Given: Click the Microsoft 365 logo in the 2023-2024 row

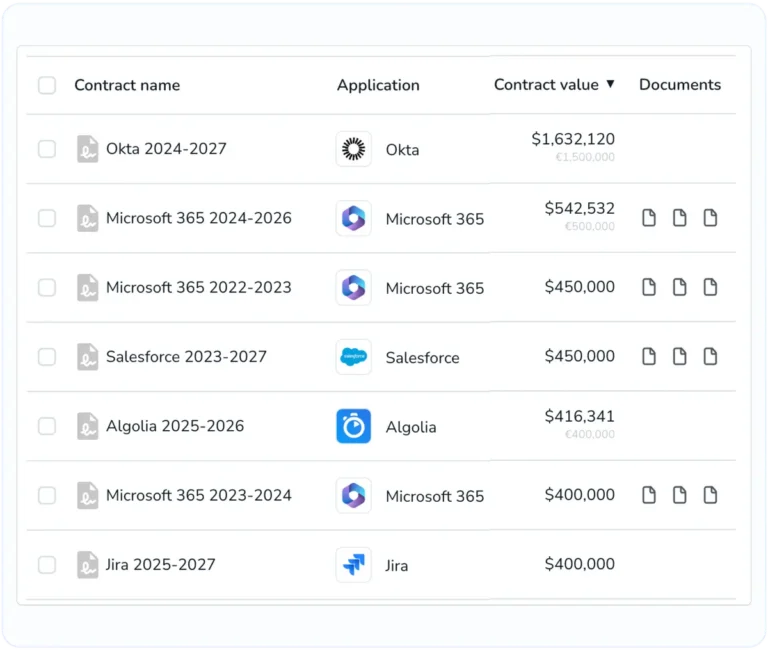Looking at the screenshot, I should (x=354, y=495).
